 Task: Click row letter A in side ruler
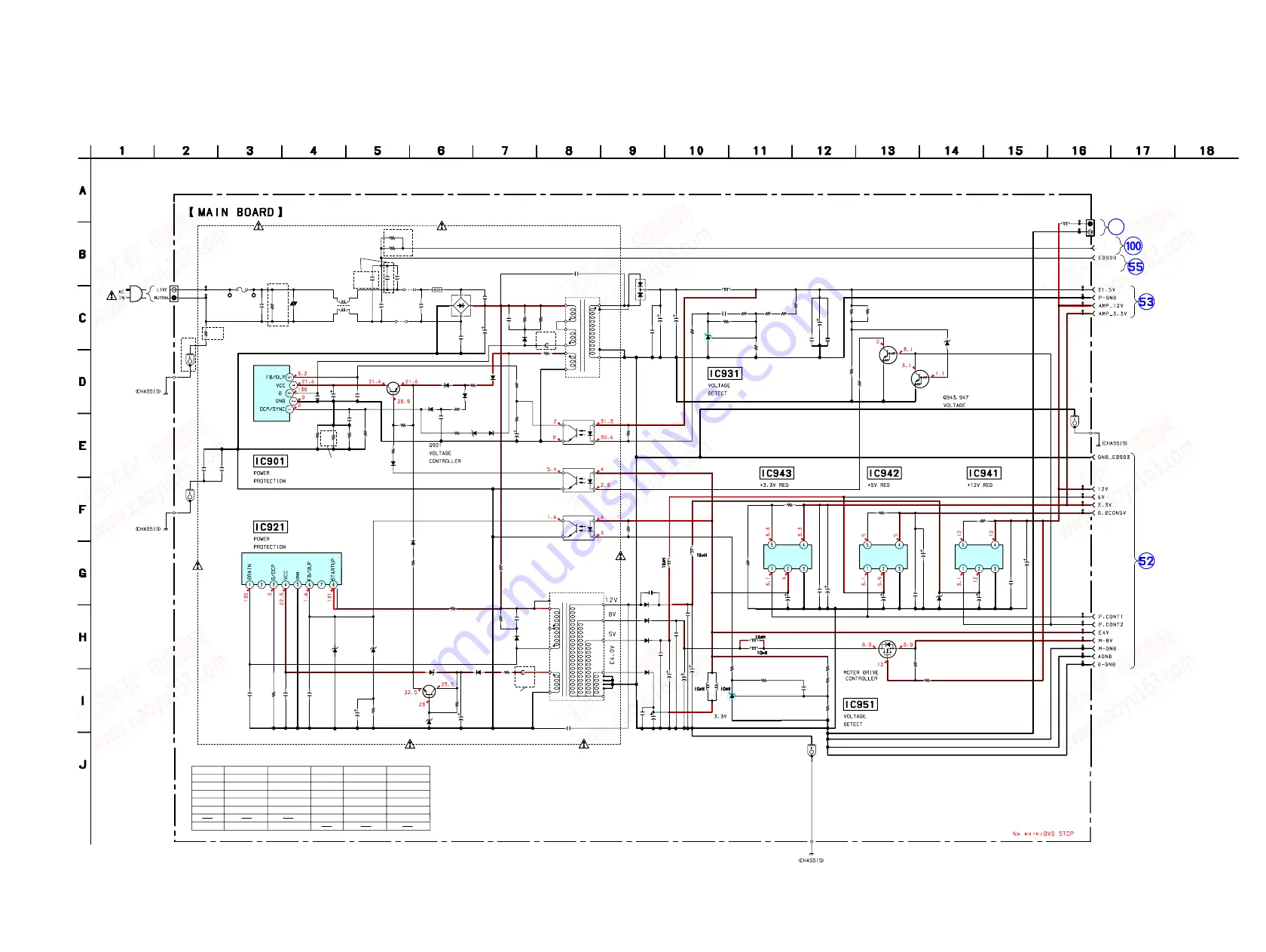[x=83, y=191]
